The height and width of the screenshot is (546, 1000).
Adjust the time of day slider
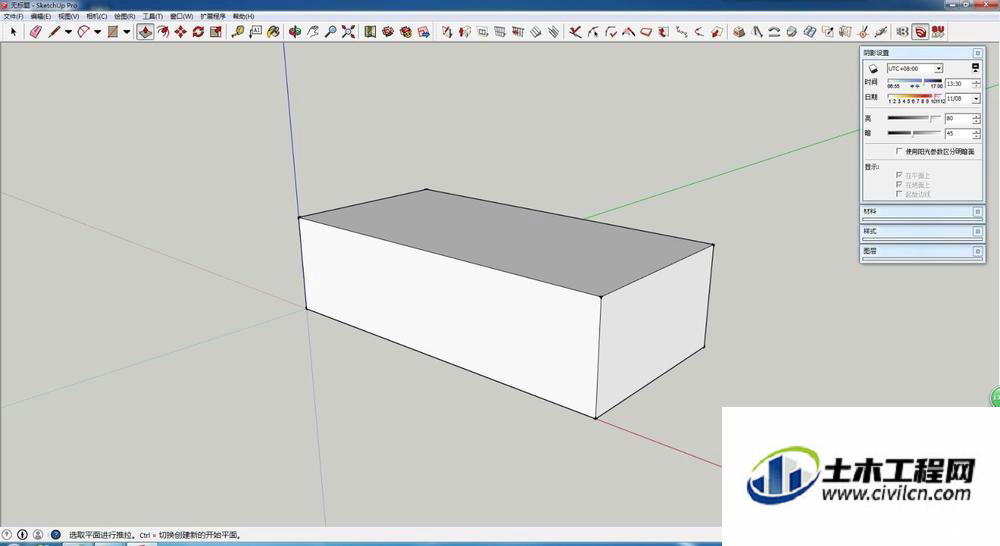pos(915,84)
